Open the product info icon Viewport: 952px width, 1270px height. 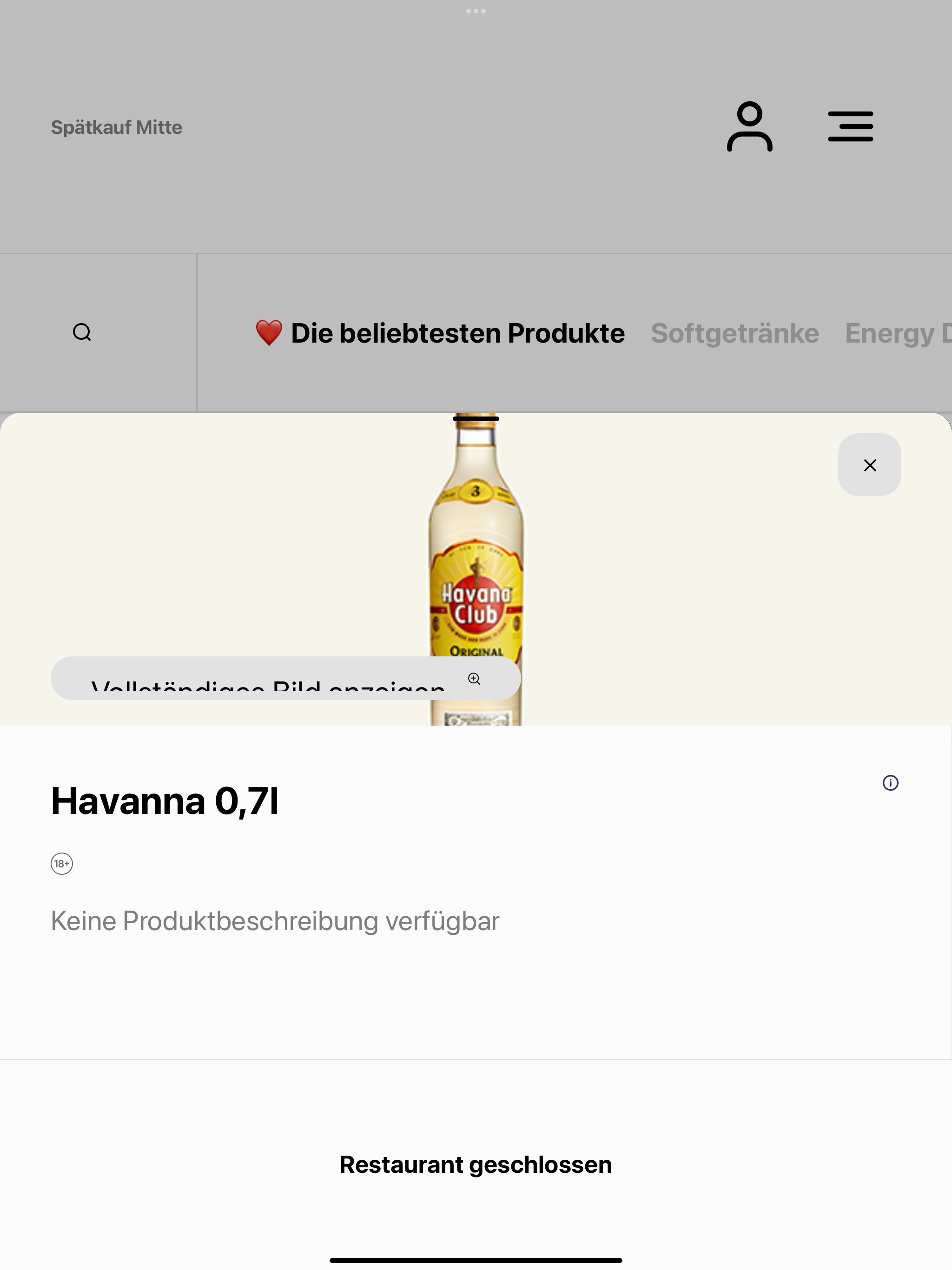(x=890, y=782)
